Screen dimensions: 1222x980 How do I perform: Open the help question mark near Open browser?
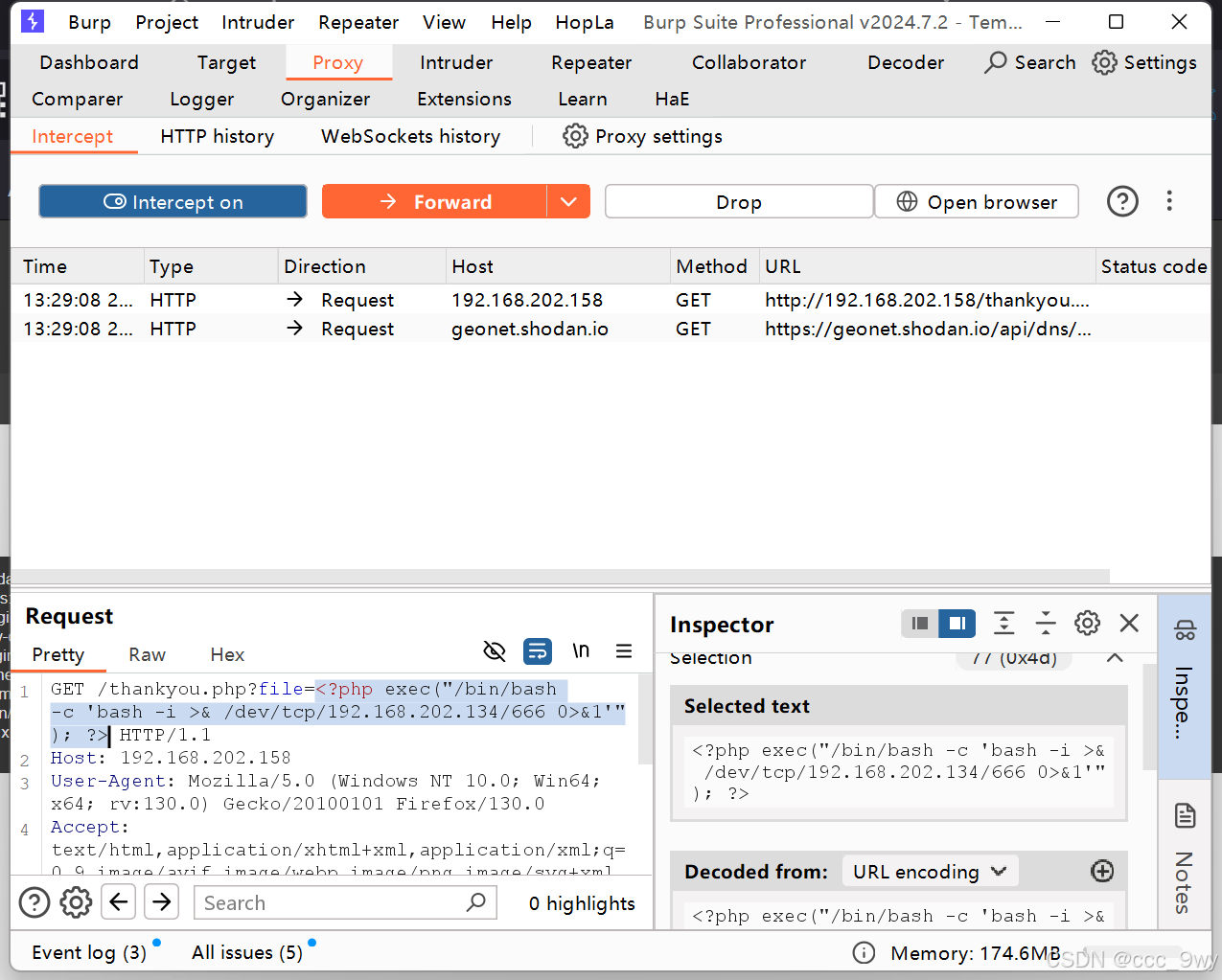[1122, 201]
